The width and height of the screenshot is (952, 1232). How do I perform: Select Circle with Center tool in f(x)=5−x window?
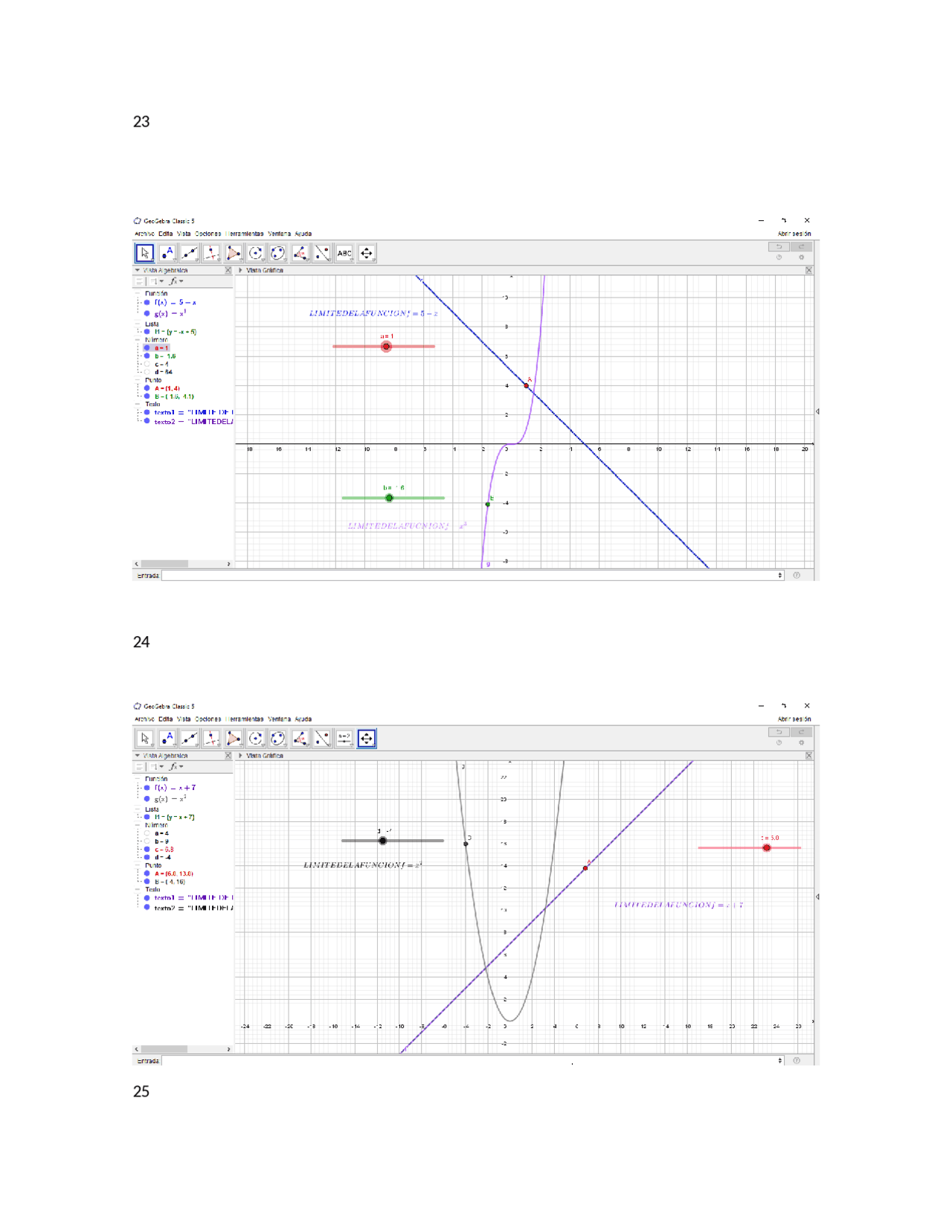pos(256,253)
